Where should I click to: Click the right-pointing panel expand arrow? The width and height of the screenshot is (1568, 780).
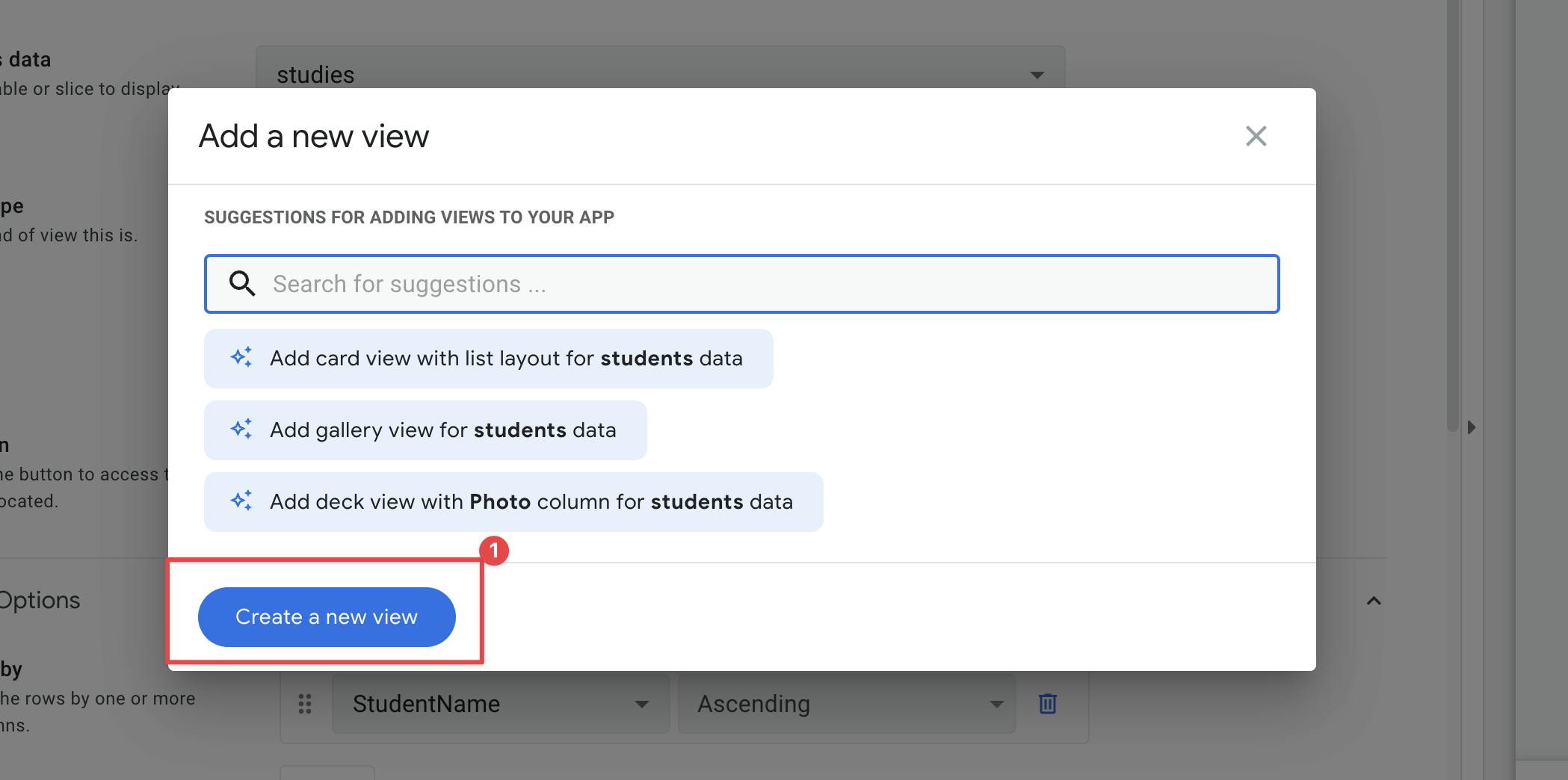coord(1471,427)
